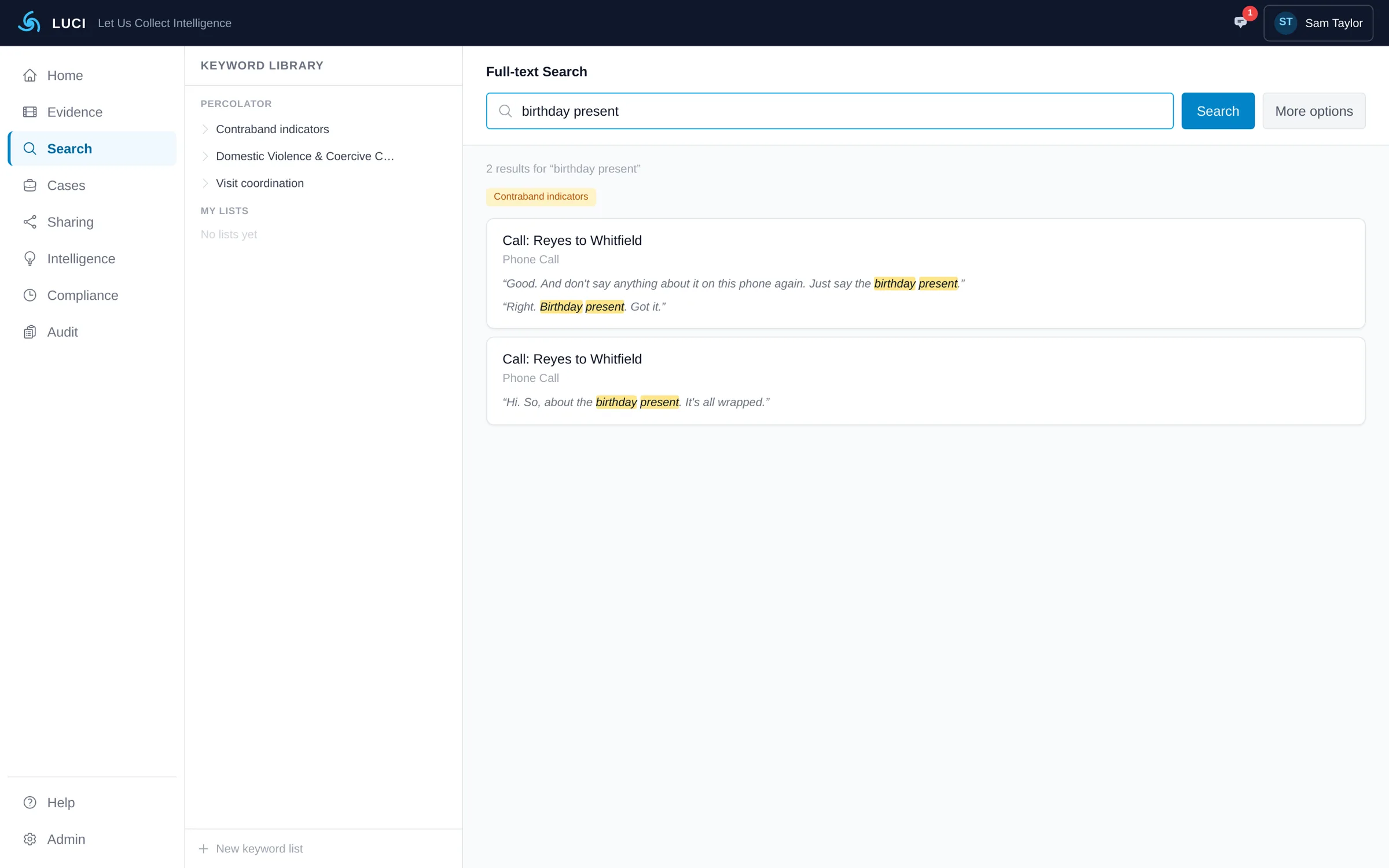Click the red notification badge
Image resolution: width=1389 pixels, height=868 pixels.
tap(1250, 13)
